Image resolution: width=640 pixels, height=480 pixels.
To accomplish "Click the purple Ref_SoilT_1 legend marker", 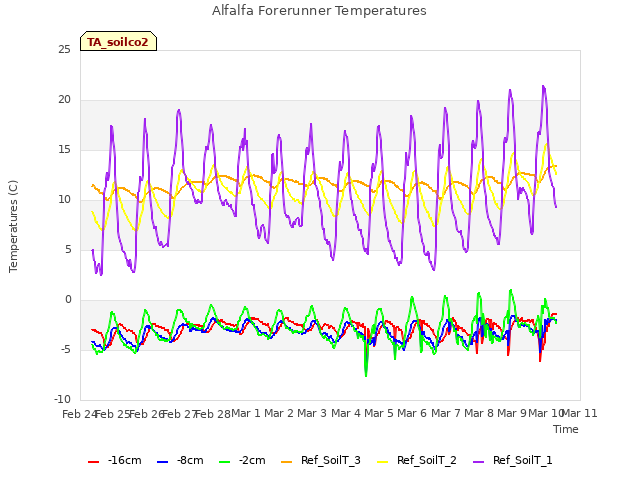I will (x=478, y=462).
